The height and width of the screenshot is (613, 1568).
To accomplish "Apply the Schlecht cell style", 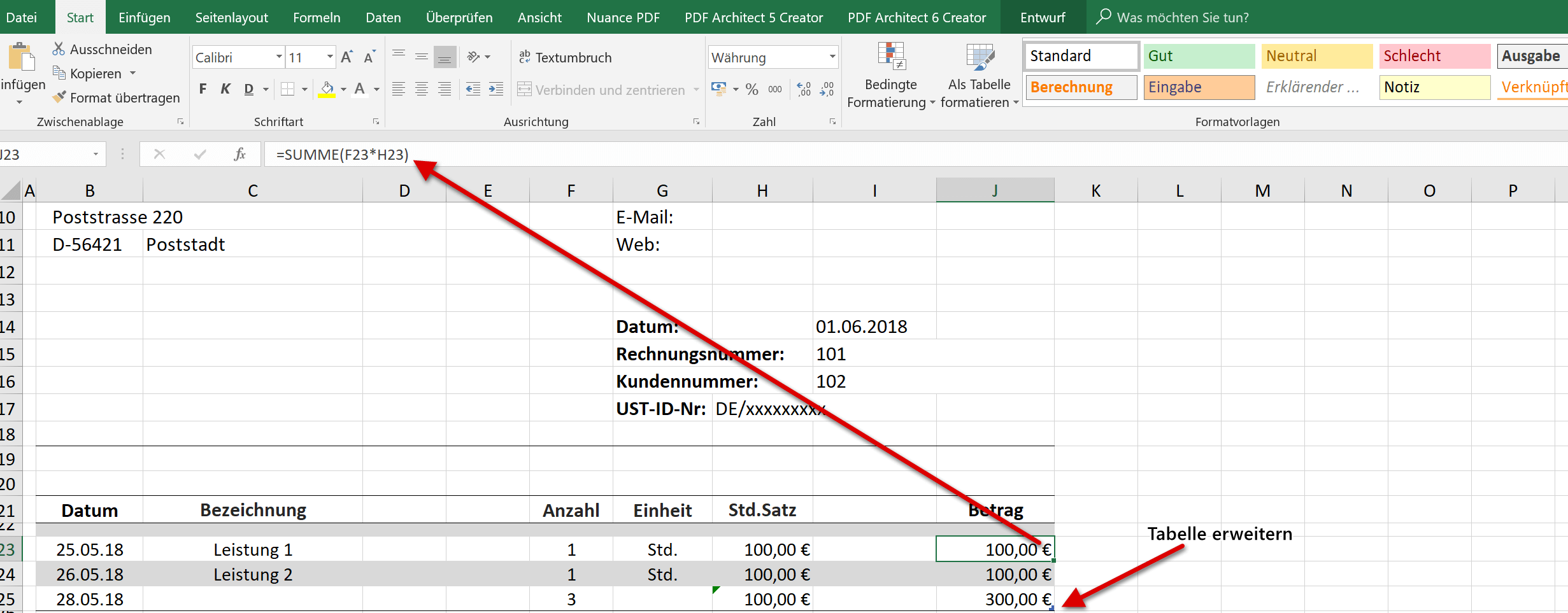I will point(1435,56).
